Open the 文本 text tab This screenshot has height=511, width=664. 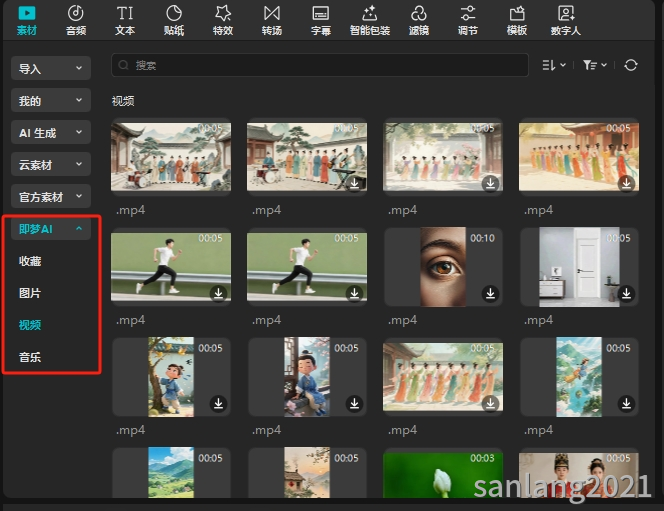[x=125, y=20]
